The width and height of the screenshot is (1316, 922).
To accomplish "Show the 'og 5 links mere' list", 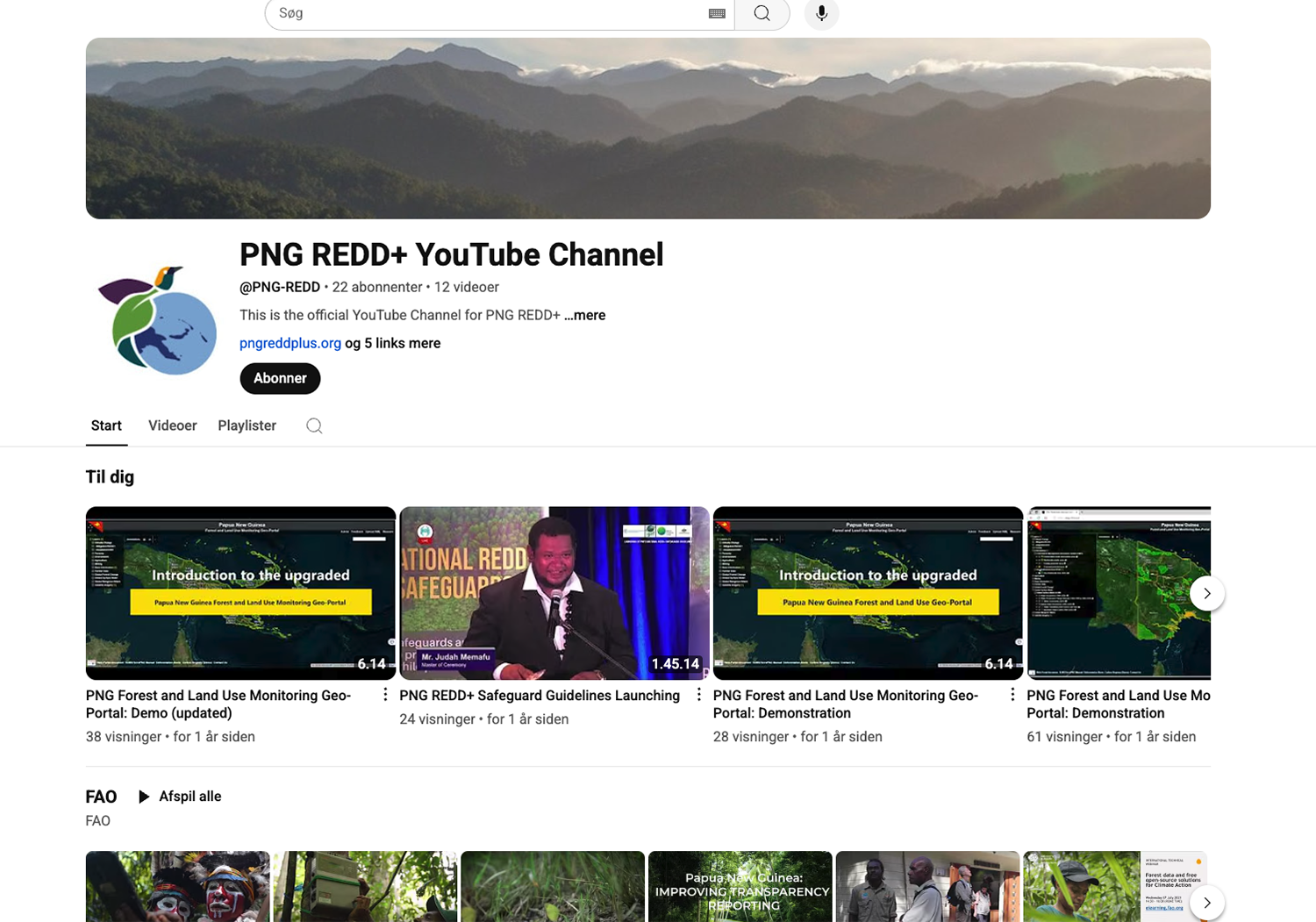I will point(393,343).
